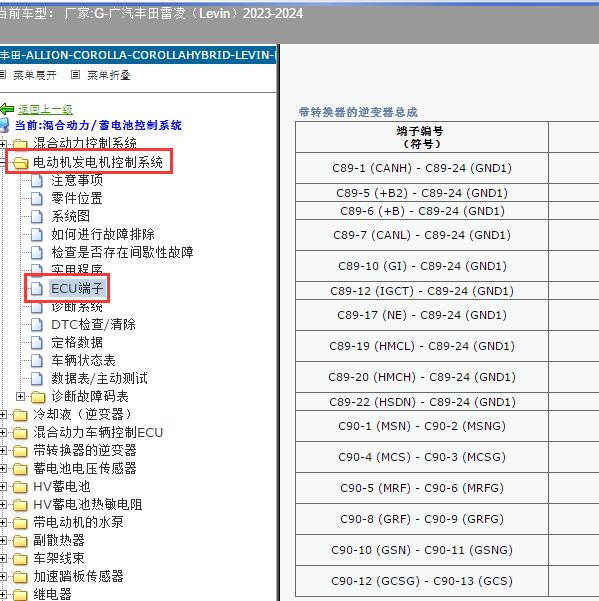Open the 加速踏板传感器 tree node
Screen dimensions: 599x601
78,576
